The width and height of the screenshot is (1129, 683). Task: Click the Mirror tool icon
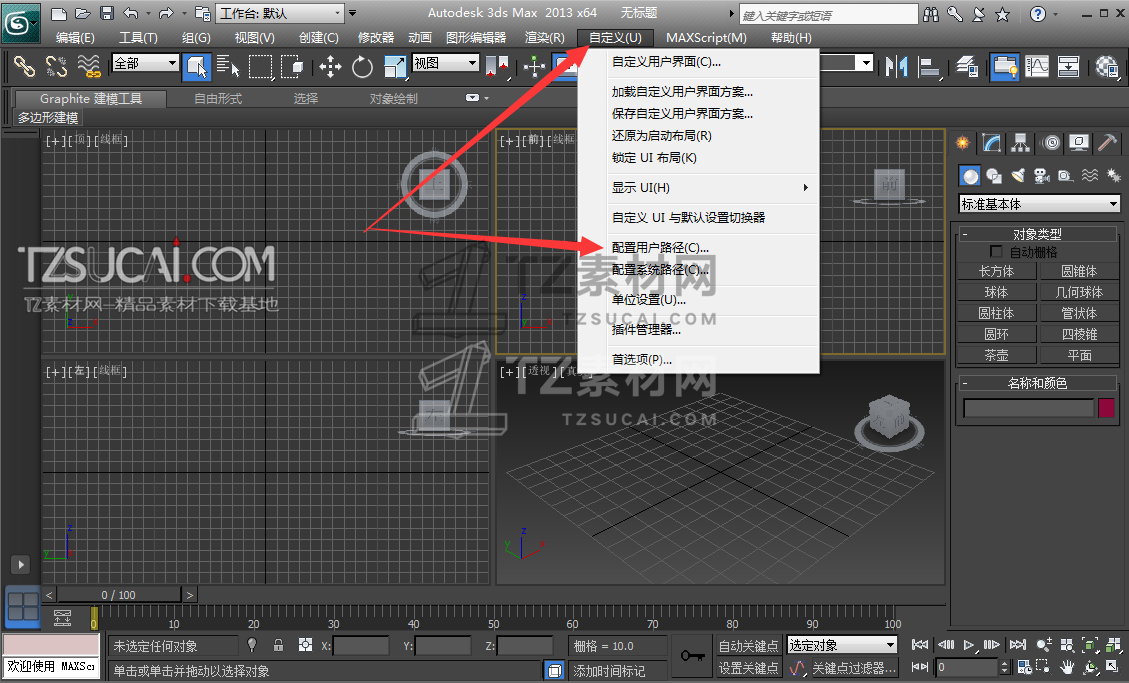tap(896, 67)
